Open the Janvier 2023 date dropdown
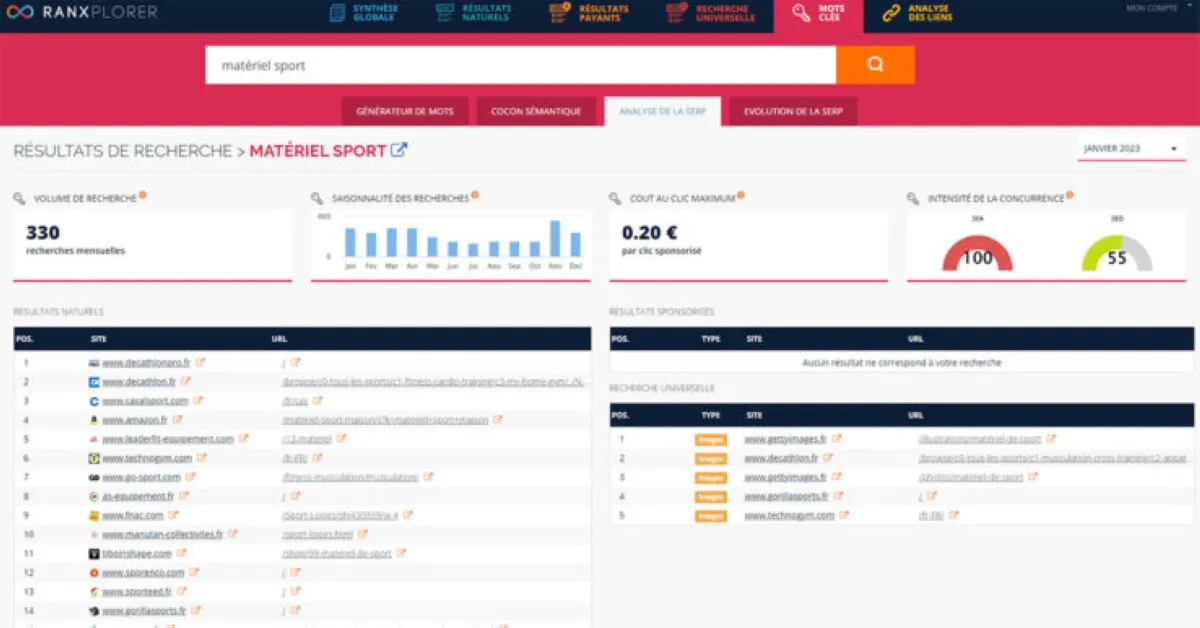 (x=1131, y=149)
